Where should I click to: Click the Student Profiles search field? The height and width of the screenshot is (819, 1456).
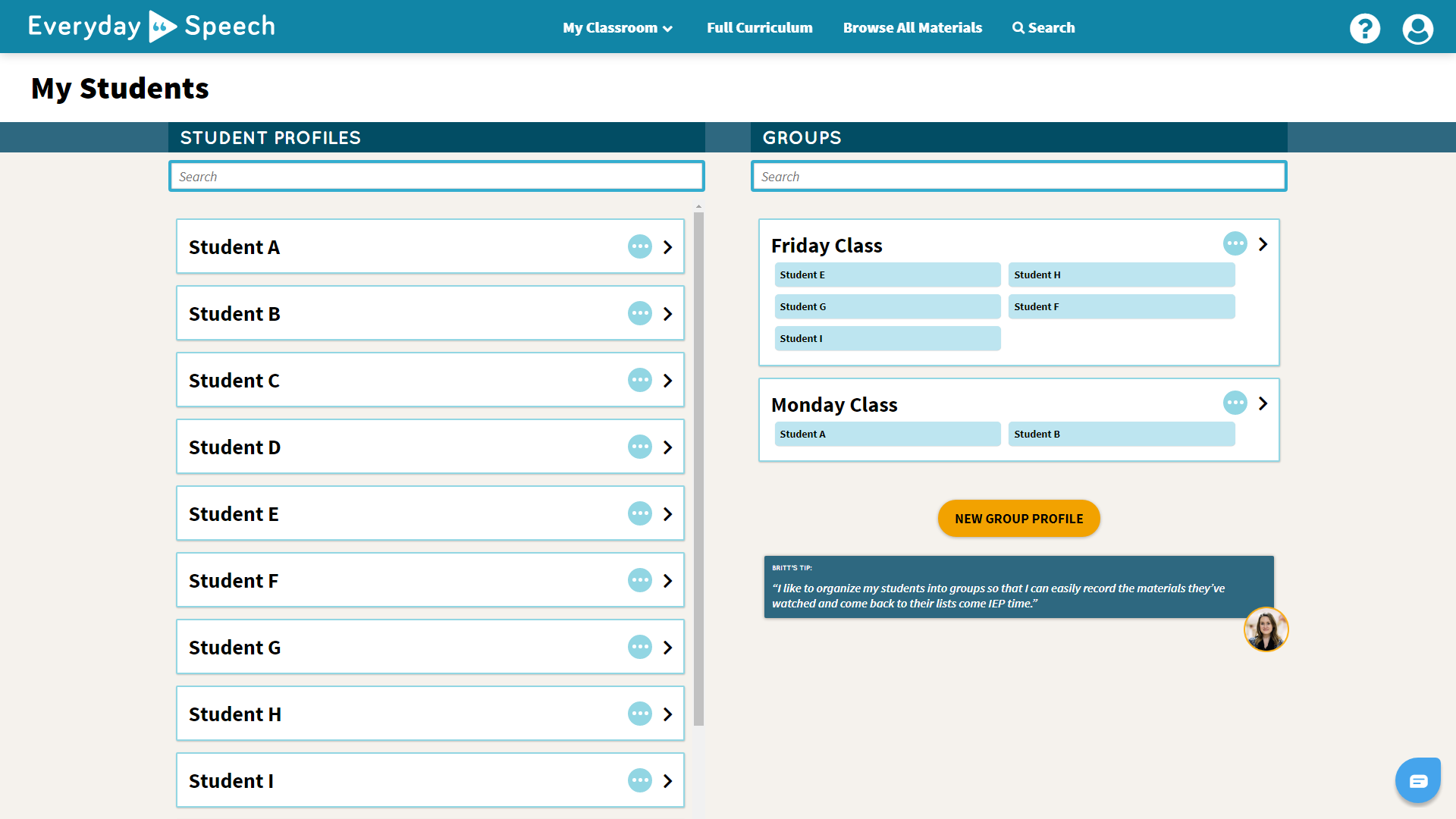point(437,176)
